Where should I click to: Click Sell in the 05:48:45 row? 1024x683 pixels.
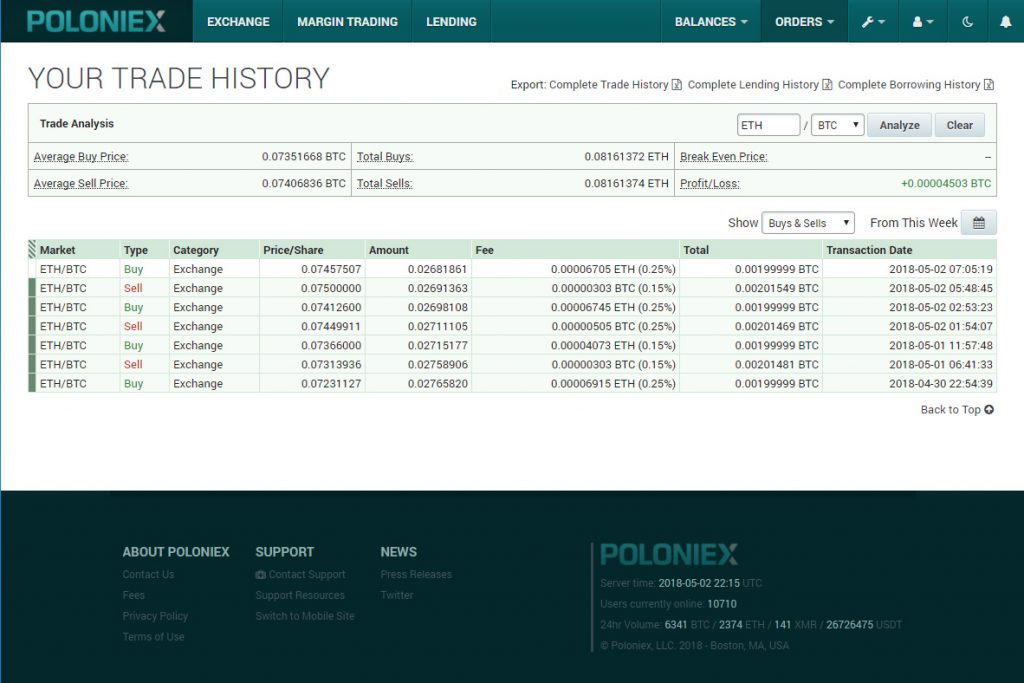tap(133, 288)
